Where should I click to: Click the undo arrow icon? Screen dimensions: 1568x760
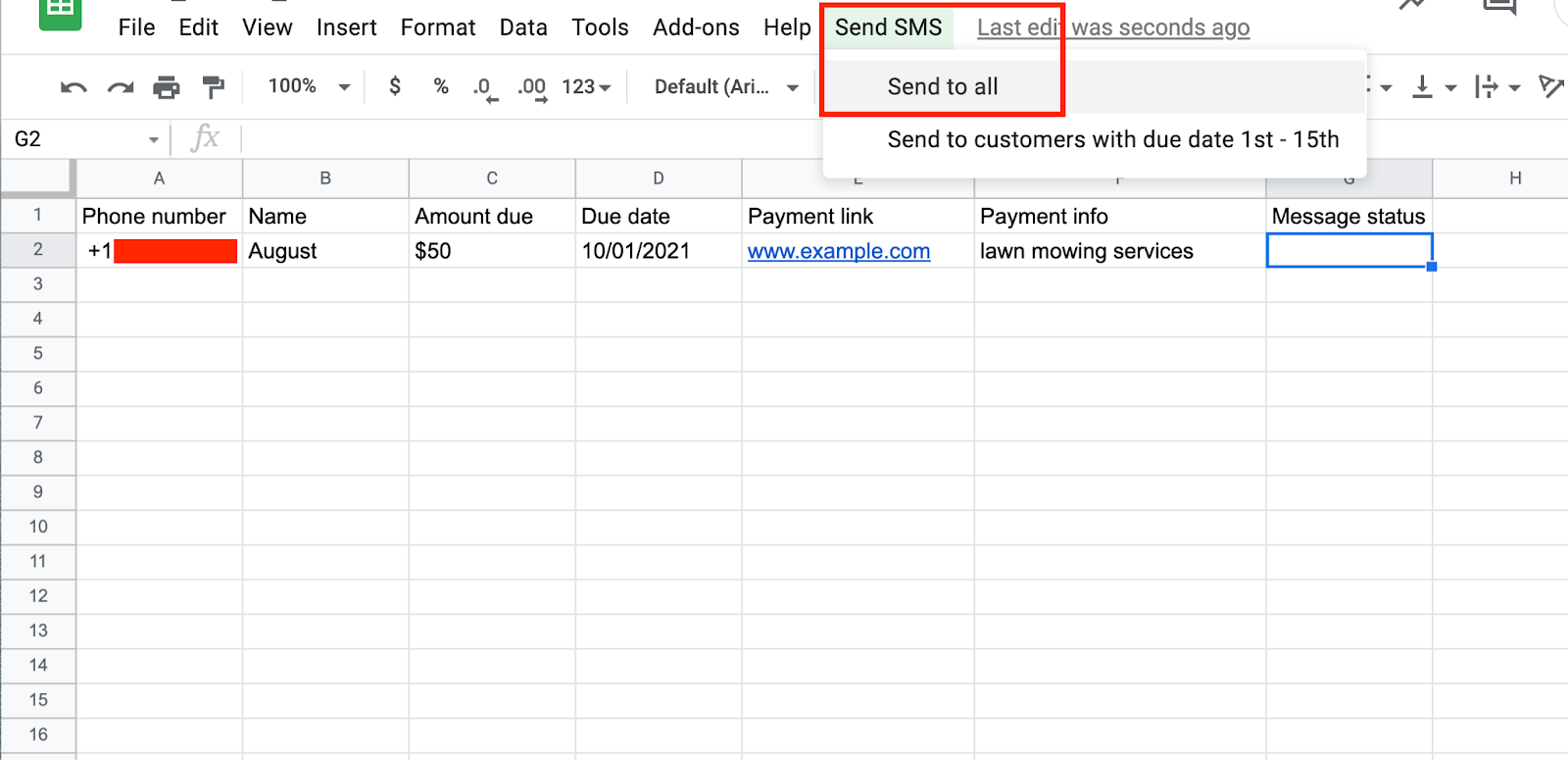(73, 87)
